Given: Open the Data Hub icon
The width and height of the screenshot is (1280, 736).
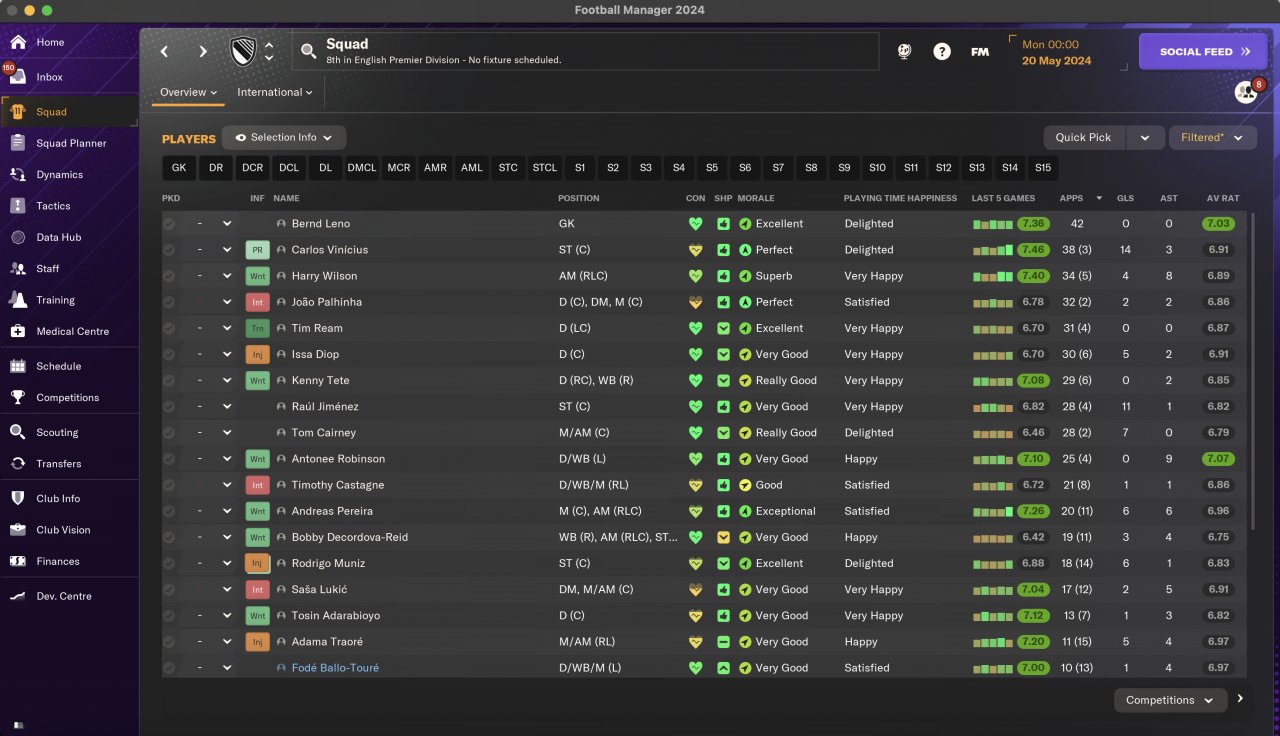Looking at the screenshot, I should point(18,237).
